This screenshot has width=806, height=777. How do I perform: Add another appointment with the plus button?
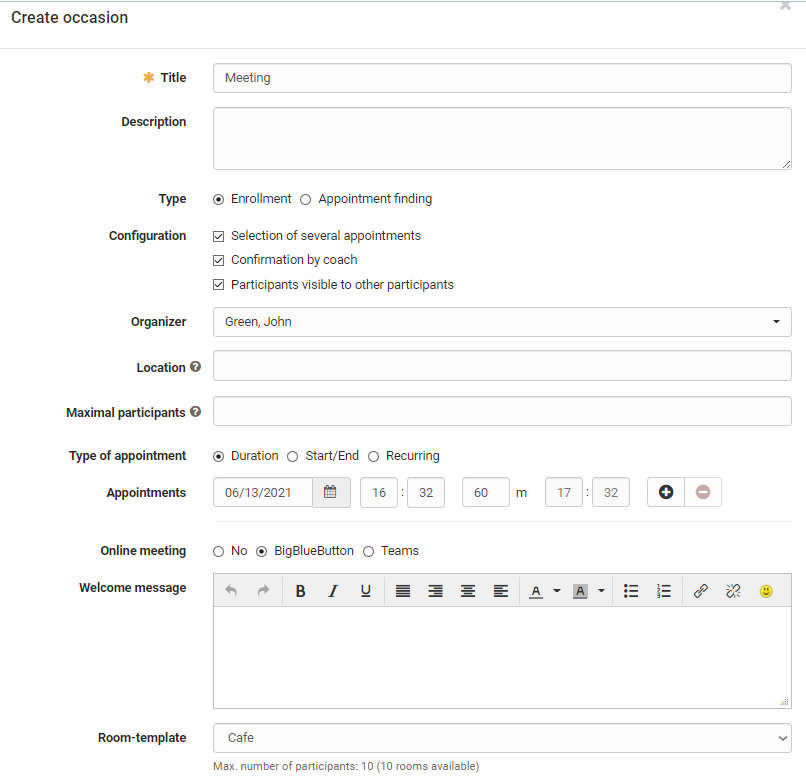[666, 492]
